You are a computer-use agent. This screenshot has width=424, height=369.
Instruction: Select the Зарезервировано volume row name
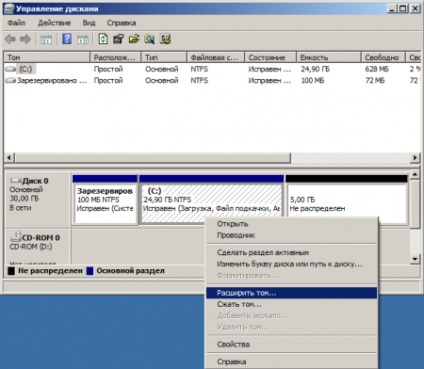[52, 81]
